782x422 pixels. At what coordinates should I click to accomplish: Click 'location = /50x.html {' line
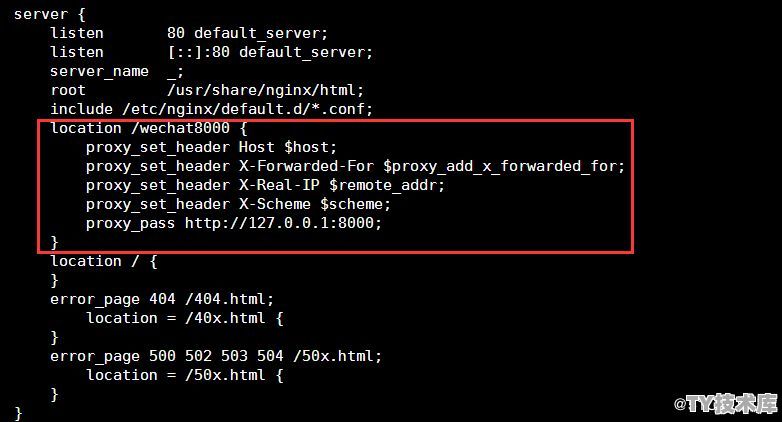tap(185, 375)
